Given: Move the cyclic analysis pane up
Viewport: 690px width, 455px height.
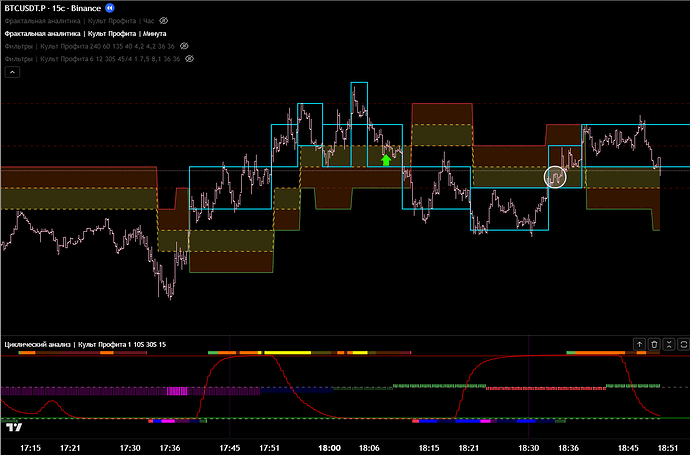Looking at the screenshot, I should pos(640,344).
